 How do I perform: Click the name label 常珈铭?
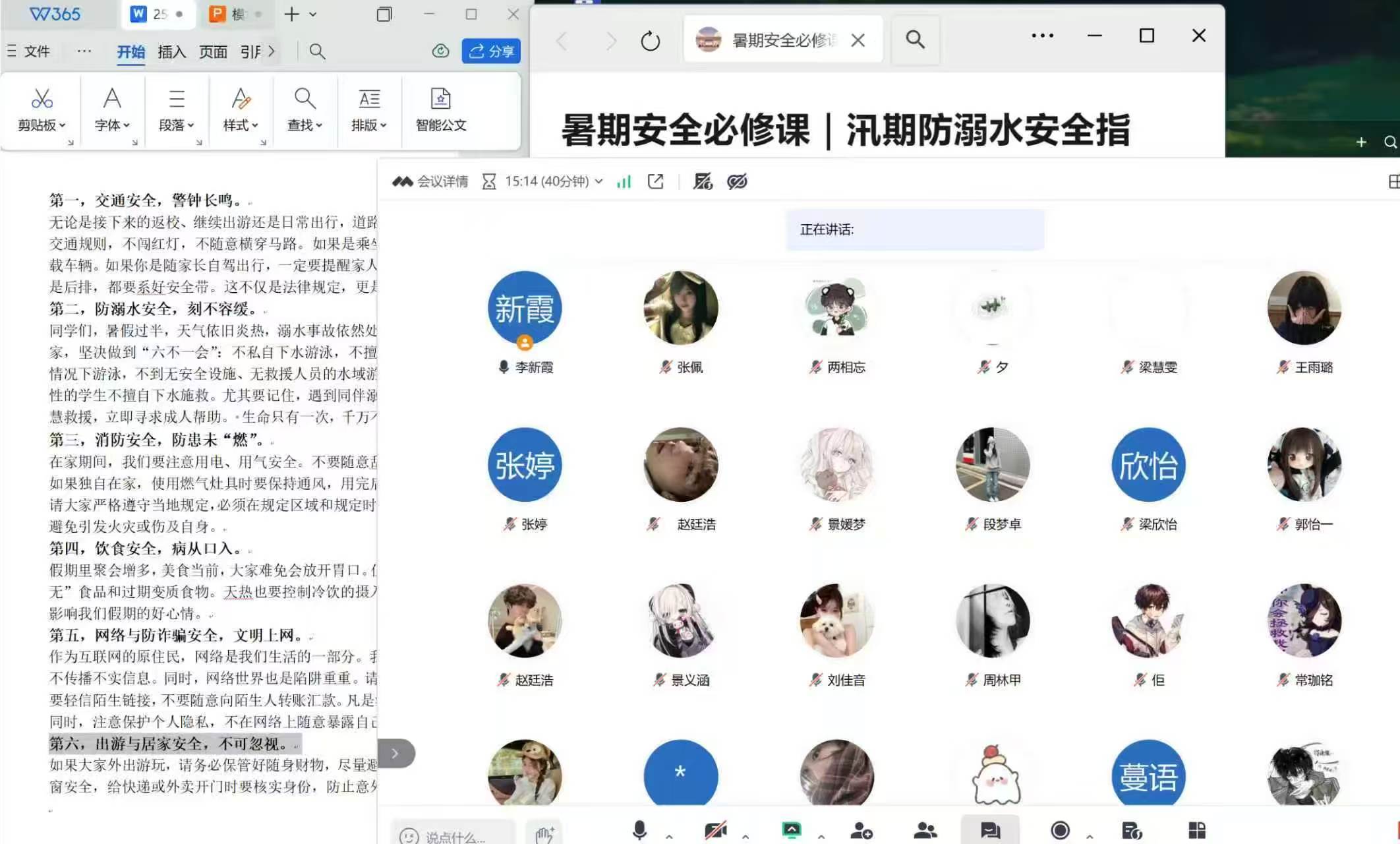tap(1314, 680)
